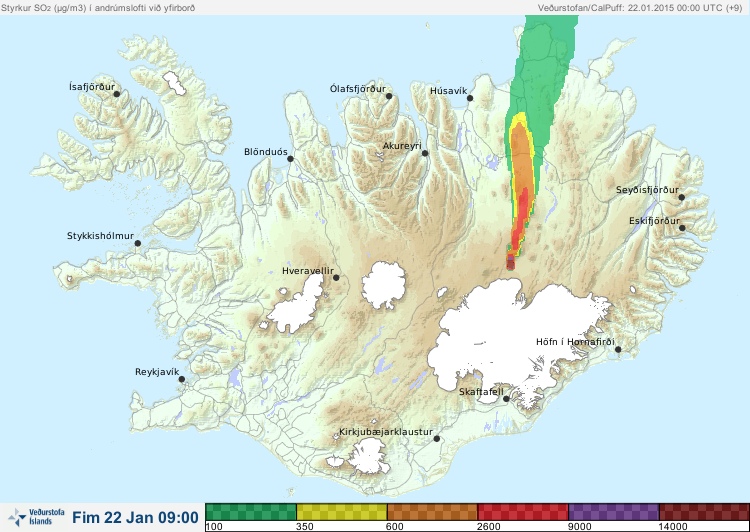Click the Höfn í Hornafirði label
The width and height of the screenshot is (750, 532).
[x=575, y=342]
